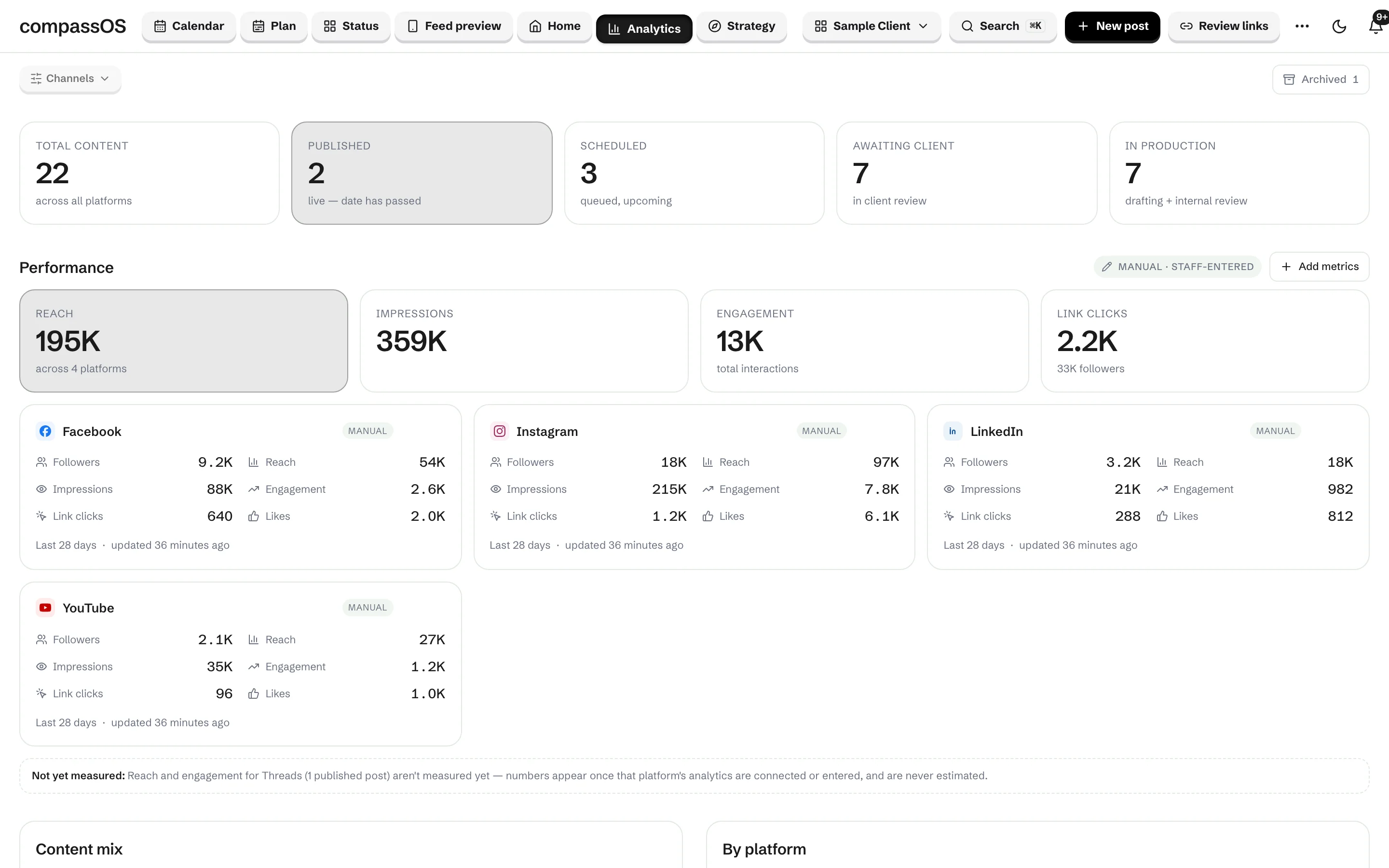Select the Link Clicks performance card

coord(1205,341)
